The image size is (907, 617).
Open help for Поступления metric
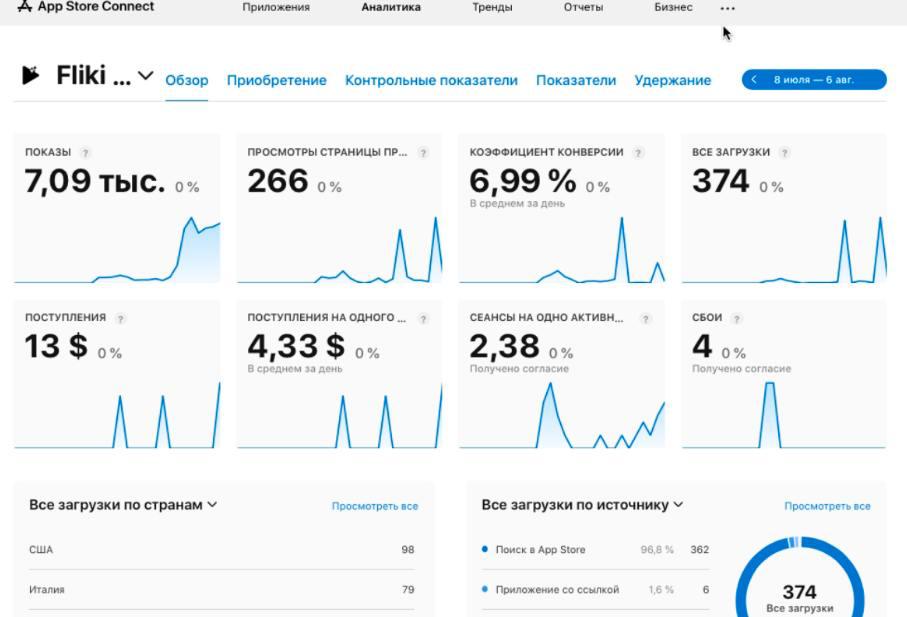[120, 319]
